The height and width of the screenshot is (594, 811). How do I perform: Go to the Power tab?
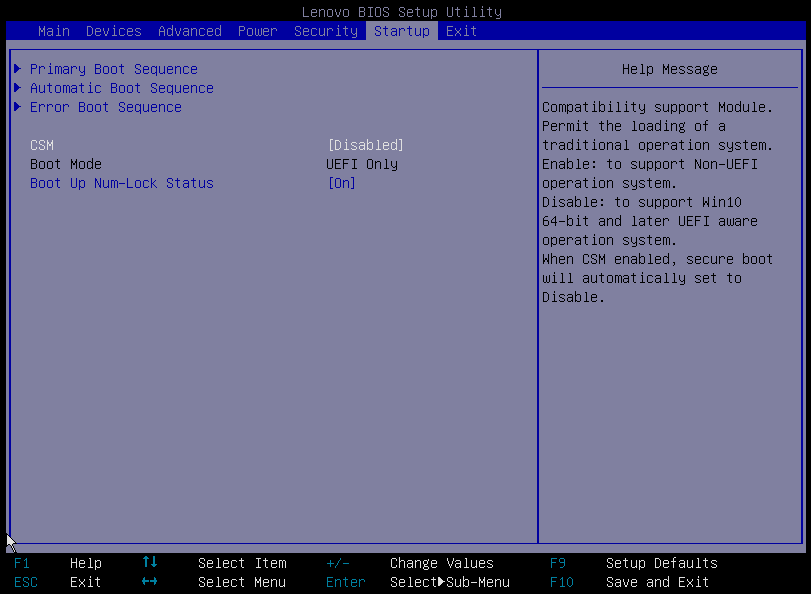[x=258, y=31]
